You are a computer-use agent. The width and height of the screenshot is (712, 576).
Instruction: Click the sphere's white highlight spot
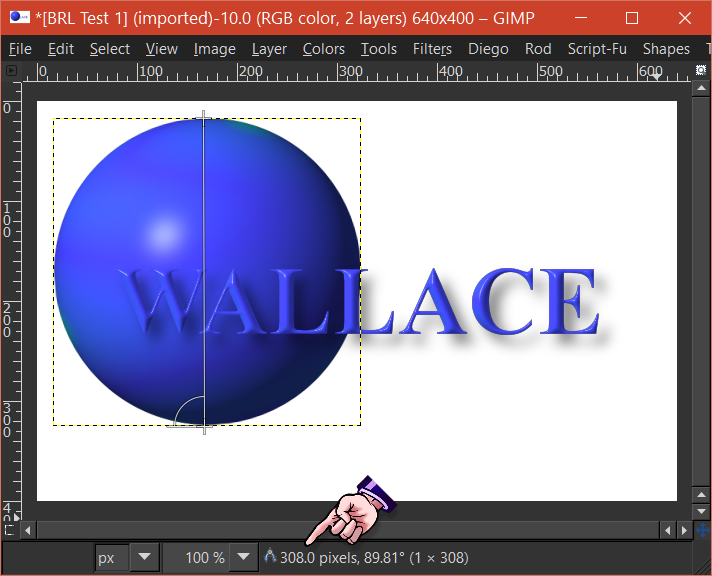point(164,233)
